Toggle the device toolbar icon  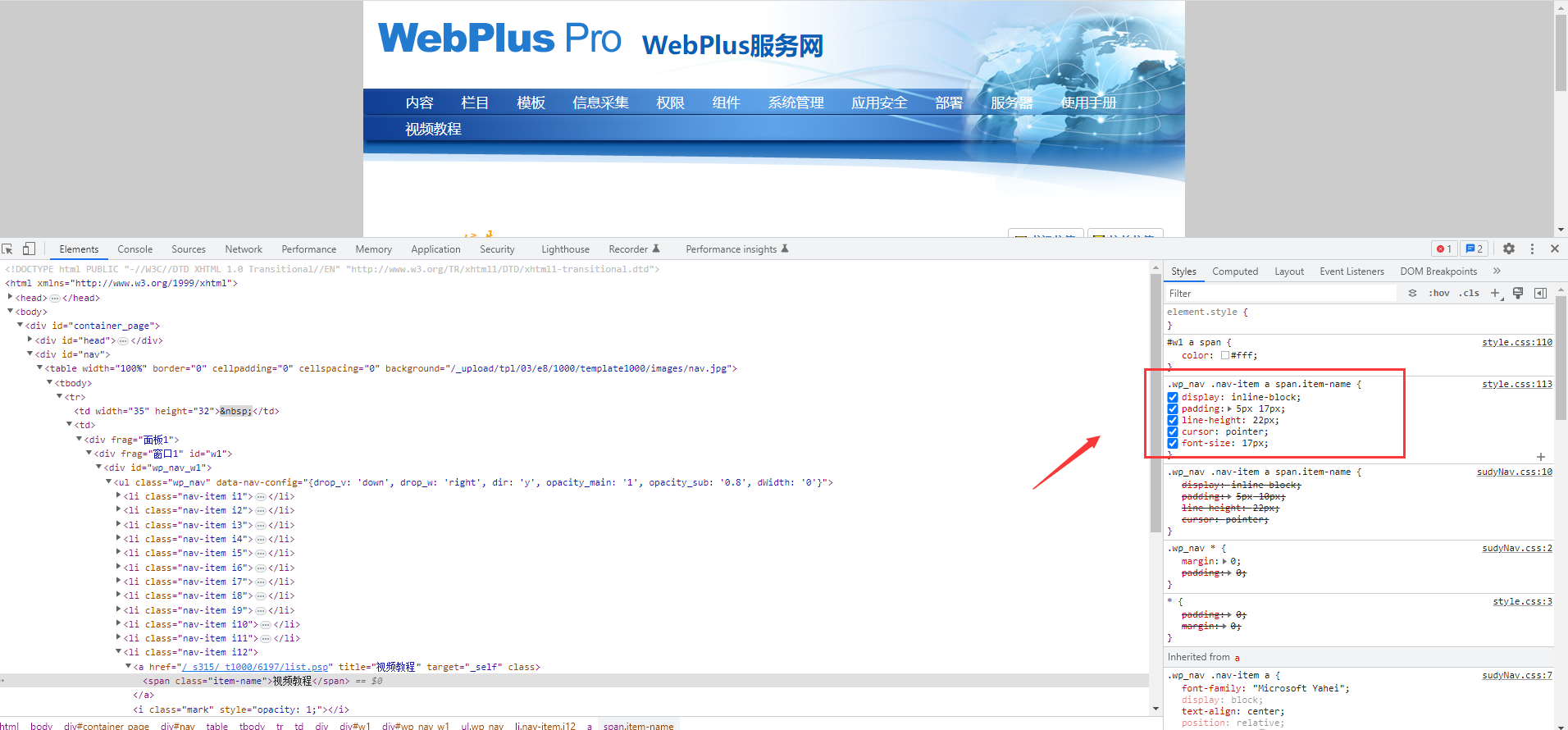coord(29,249)
